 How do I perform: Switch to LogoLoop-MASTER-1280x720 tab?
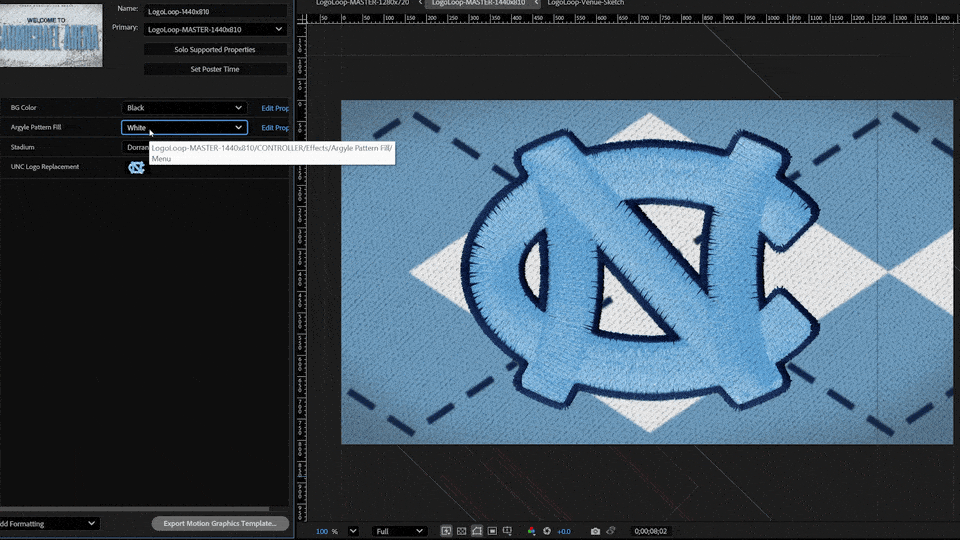click(x=362, y=3)
